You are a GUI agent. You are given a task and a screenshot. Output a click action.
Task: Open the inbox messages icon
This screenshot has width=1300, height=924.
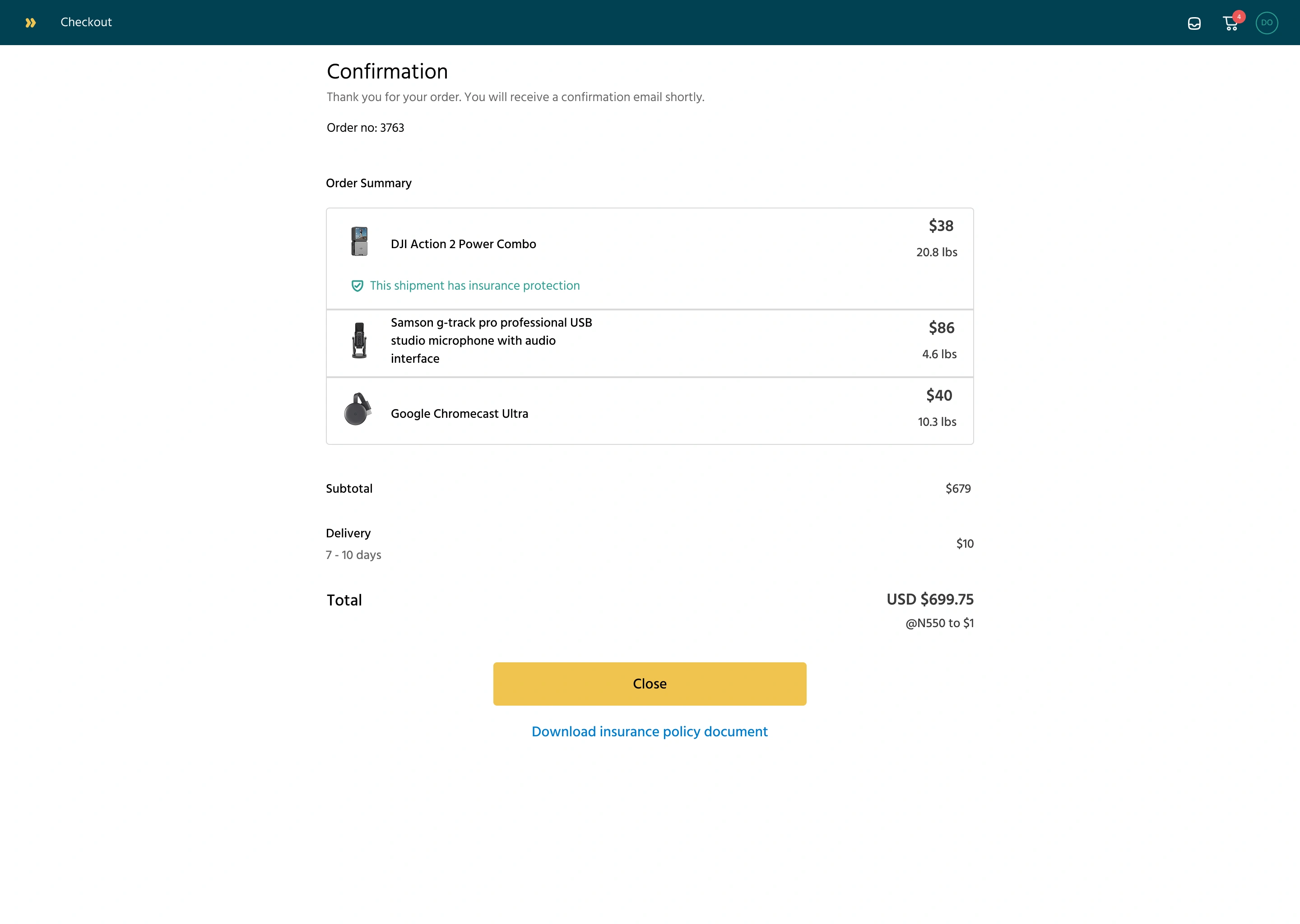coord(1194,23)
